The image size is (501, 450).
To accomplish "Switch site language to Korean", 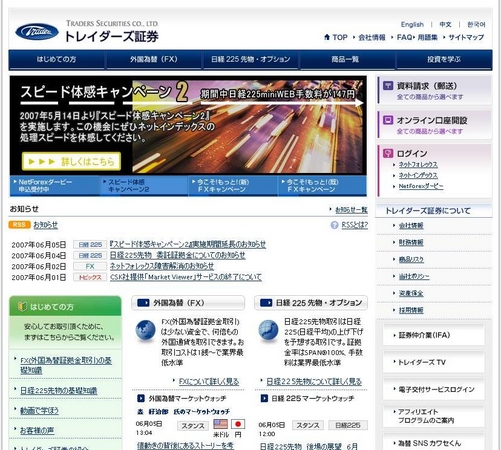I will pyautogui.click(x=476, y=24).
